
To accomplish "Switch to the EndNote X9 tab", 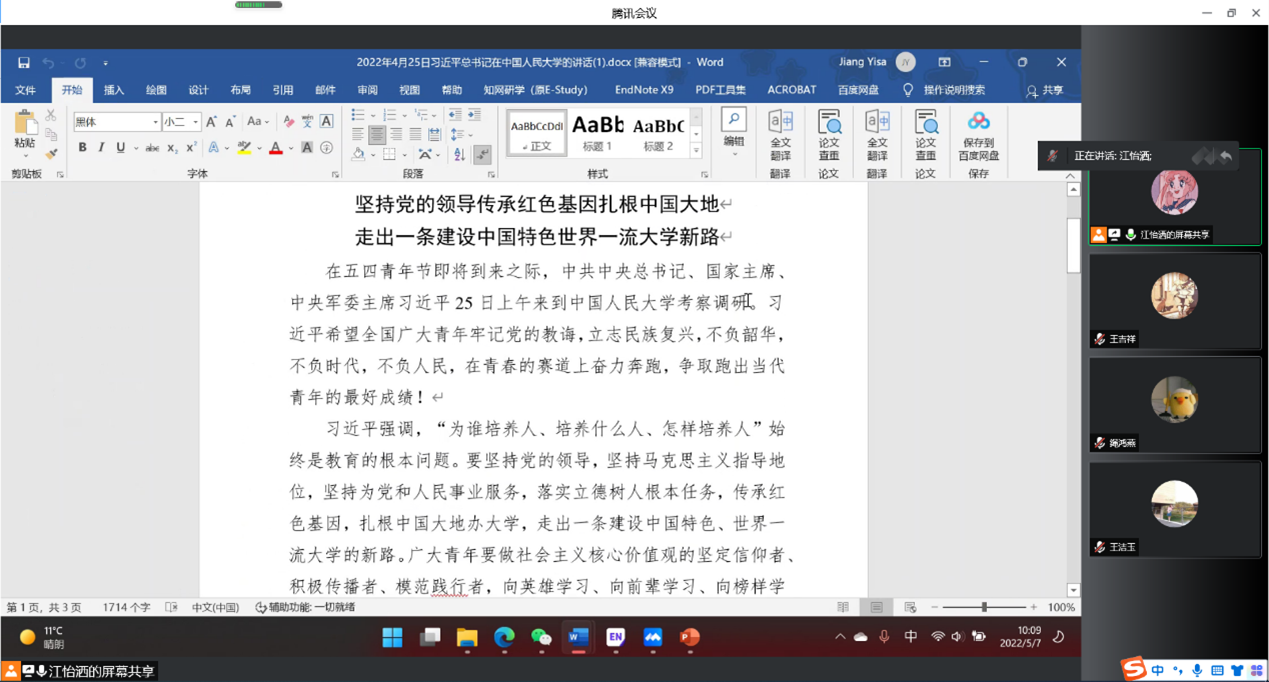I will 643,90.
